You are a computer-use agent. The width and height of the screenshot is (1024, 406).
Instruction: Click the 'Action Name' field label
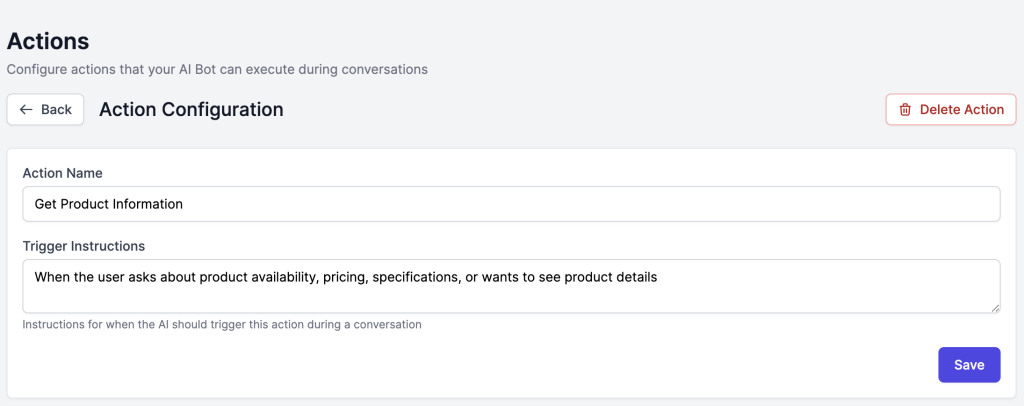(x=62, y=173)
